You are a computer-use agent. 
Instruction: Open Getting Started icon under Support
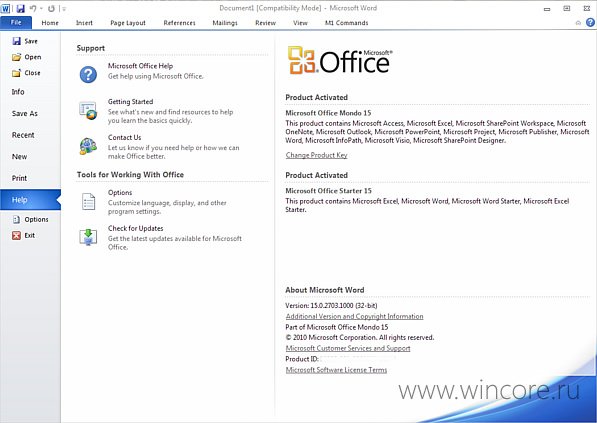(88, 110)
